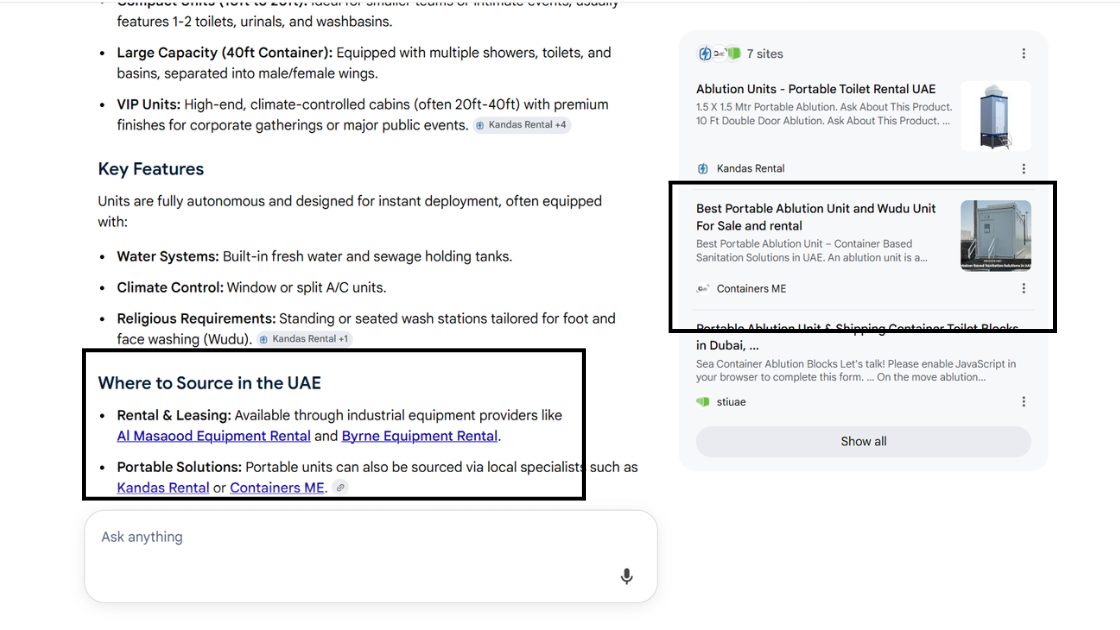Open the Kandas Rental link in Portable Solutions
This screenshot has height=630, width=1120.
[163, 488]
